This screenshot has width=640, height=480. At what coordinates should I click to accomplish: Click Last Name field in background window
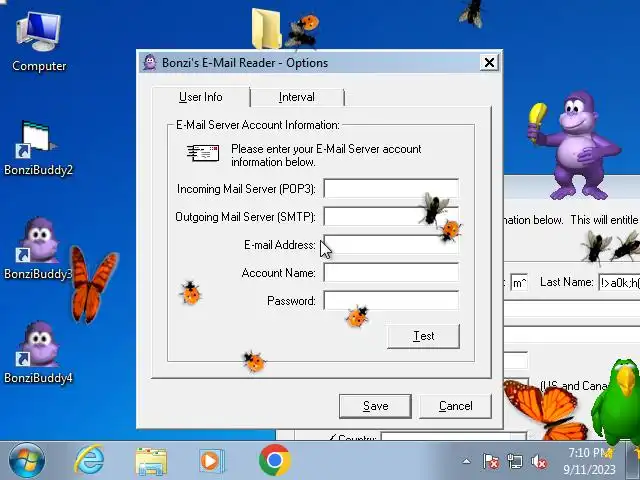pos(619,282)
